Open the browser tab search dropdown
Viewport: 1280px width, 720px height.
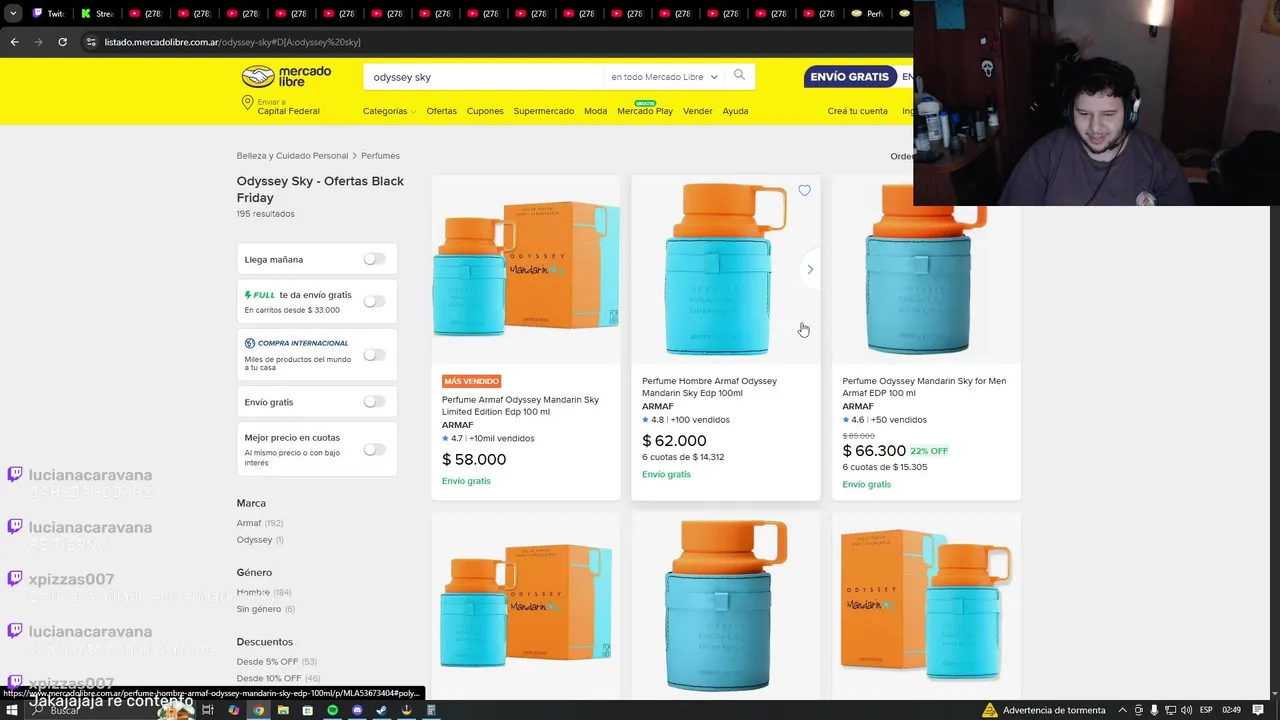13,13
